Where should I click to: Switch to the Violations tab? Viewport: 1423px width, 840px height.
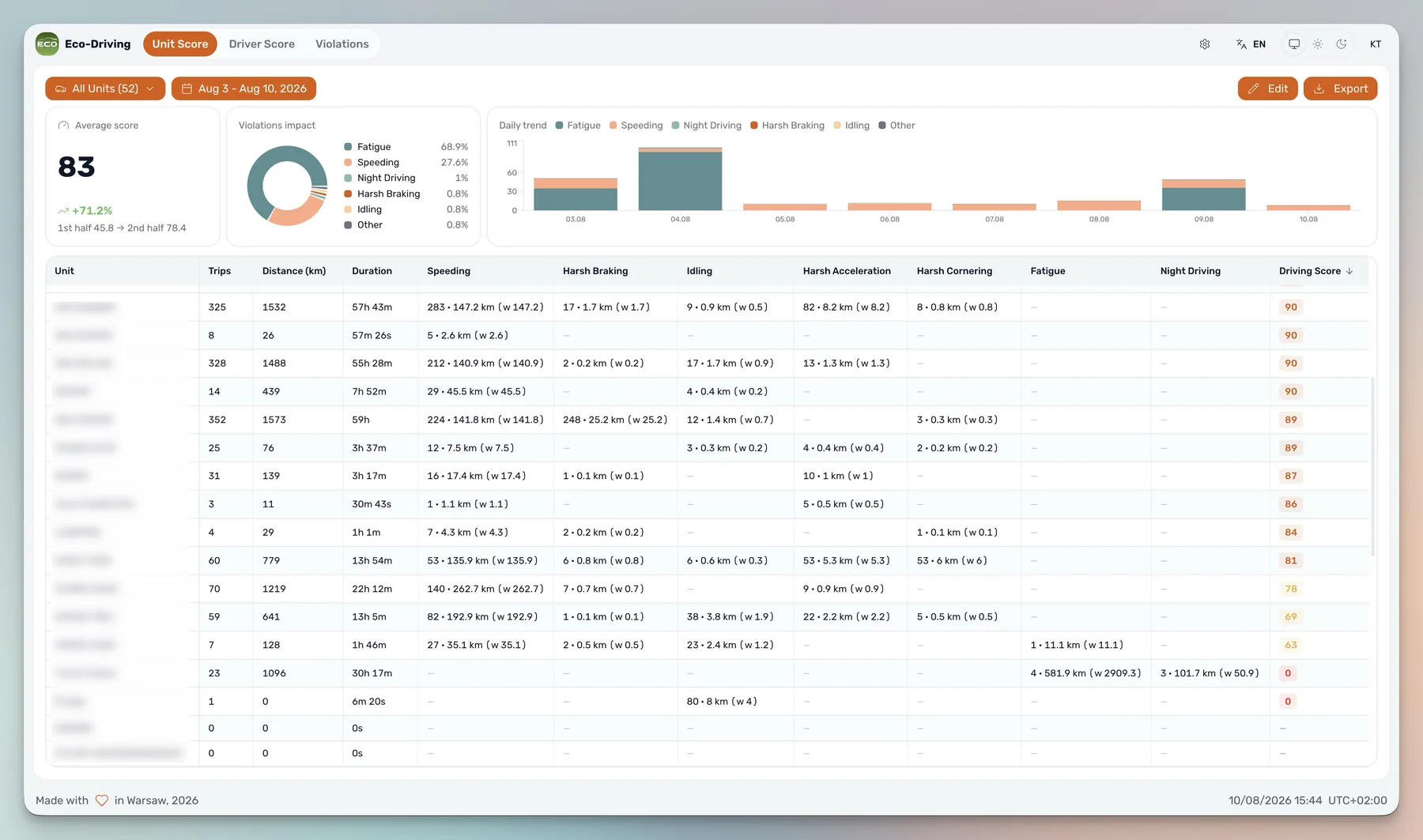(342, 44)
